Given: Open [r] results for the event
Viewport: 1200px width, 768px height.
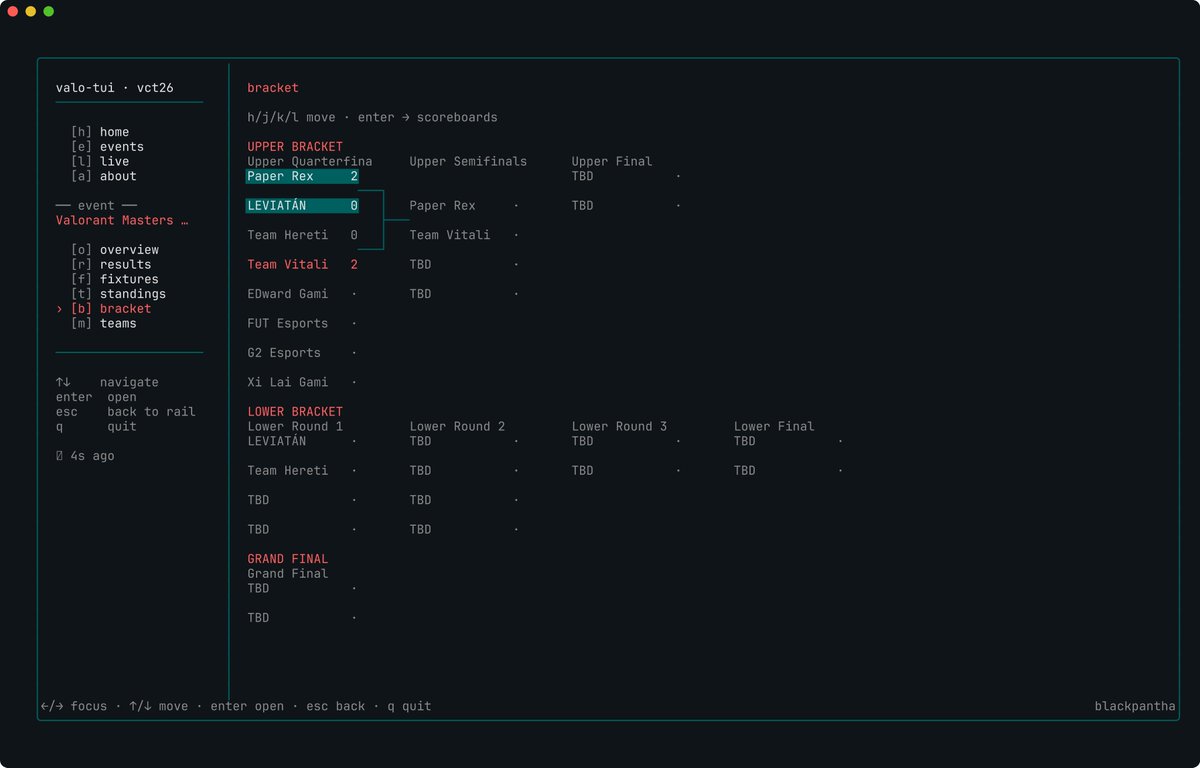Looking at the screenshot, I should 111,265.
